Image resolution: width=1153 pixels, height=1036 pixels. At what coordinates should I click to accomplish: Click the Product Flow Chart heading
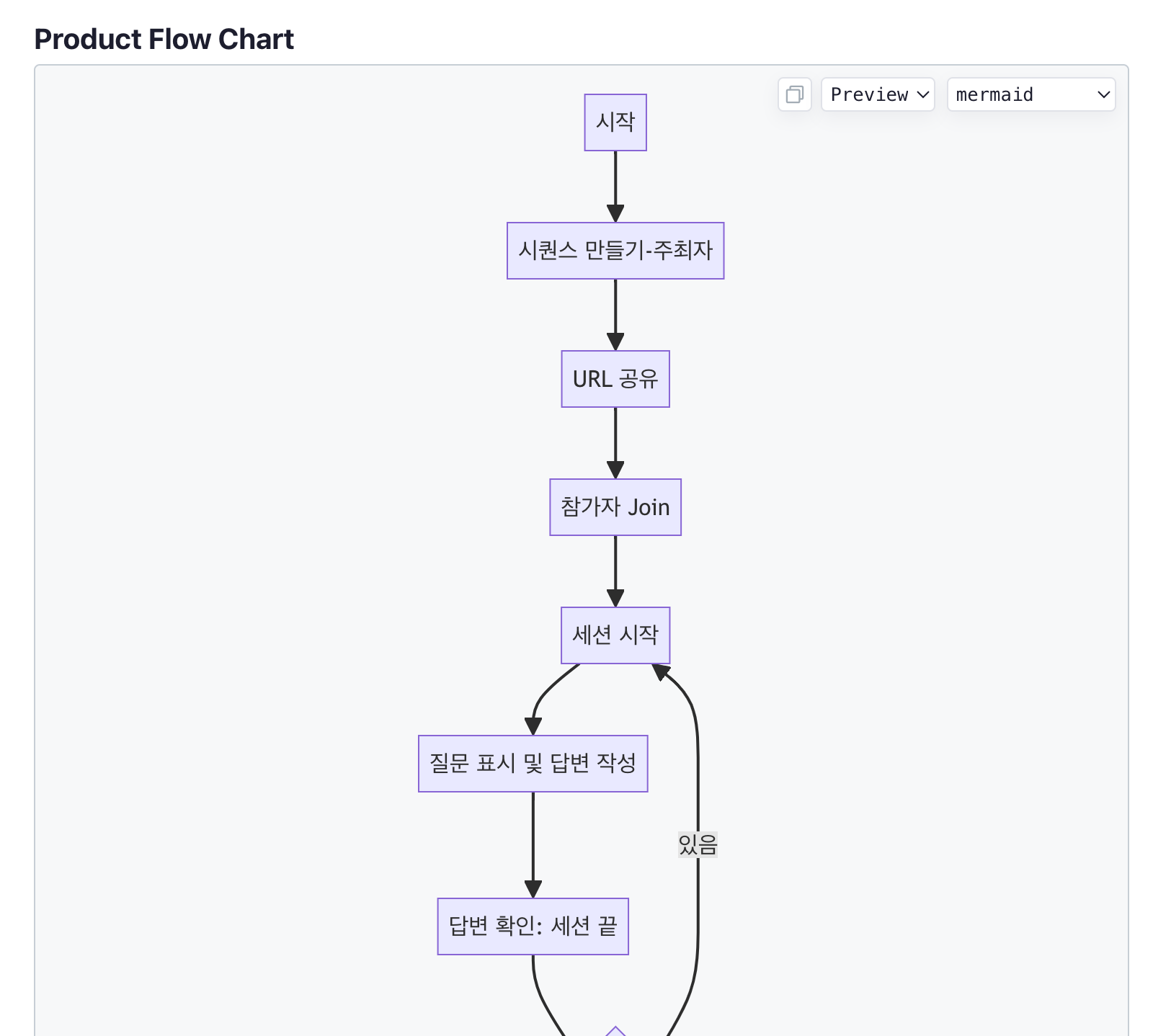(x=164, y=39)
